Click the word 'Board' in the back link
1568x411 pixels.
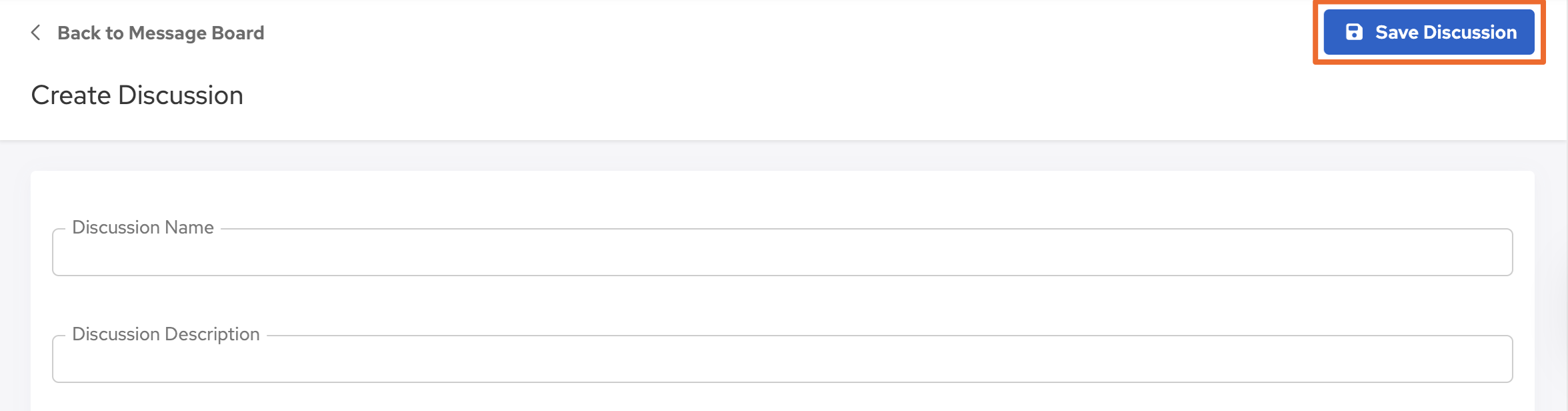tap(238, 33)
